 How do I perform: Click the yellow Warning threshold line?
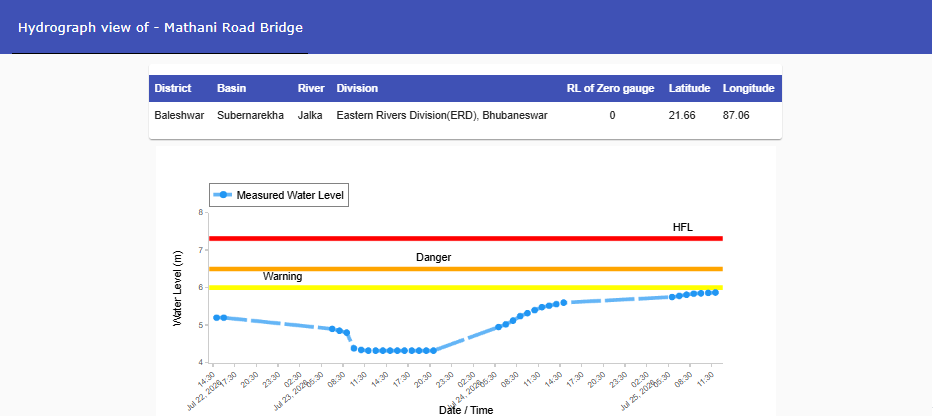click(465, 287)
